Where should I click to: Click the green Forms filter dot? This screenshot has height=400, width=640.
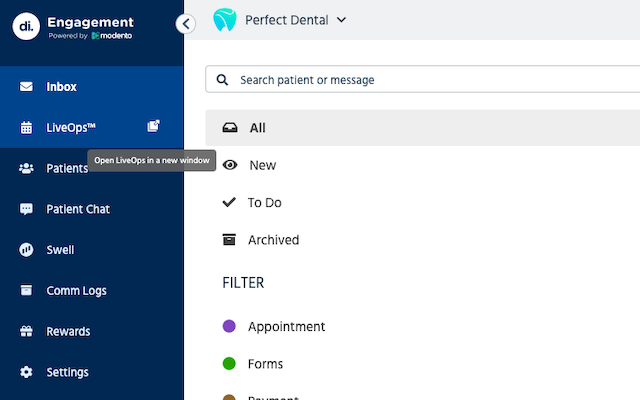coord(229,363)
